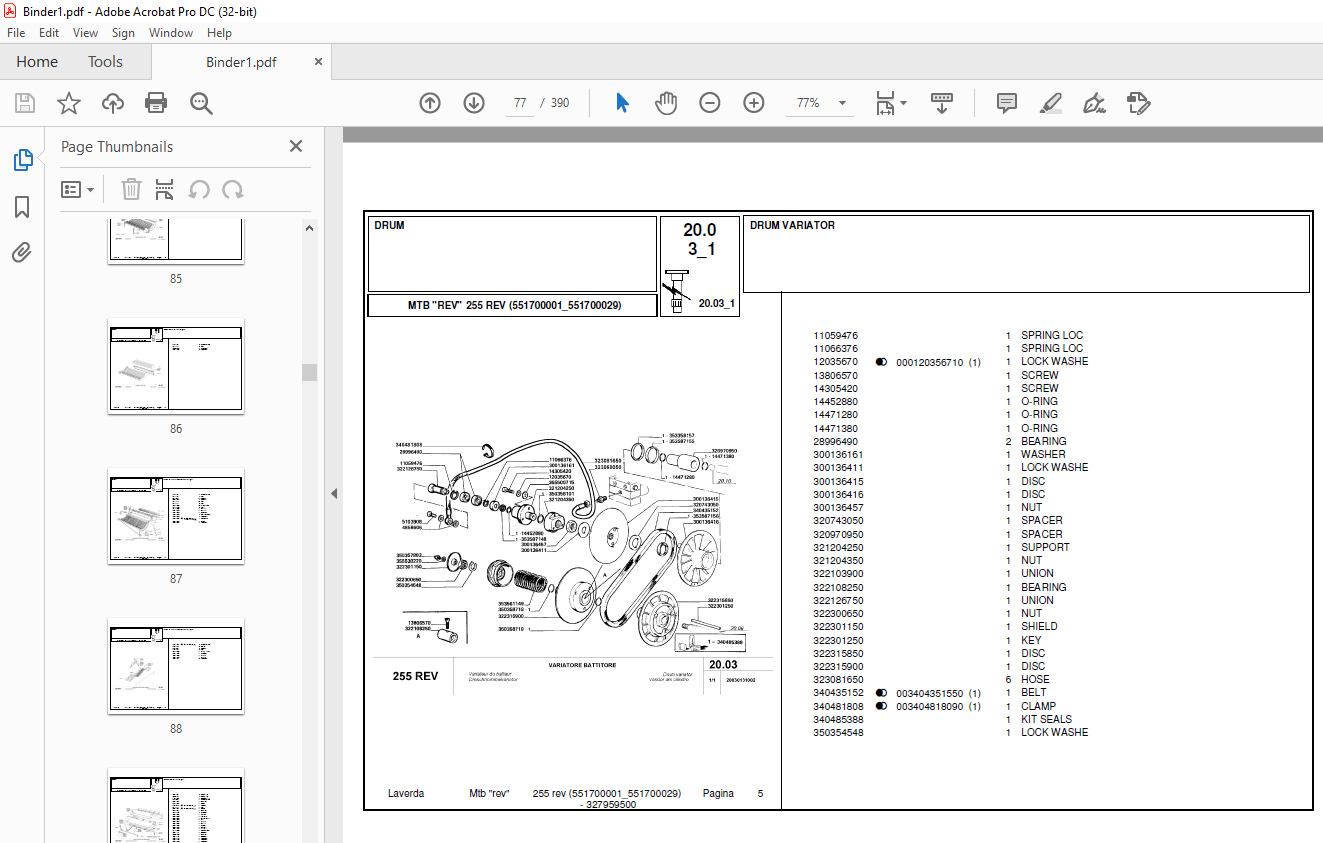Delete selected page thumbnail trash icon
The width and height of the screenshot is (1323, 843).
(x=131, y=189)
